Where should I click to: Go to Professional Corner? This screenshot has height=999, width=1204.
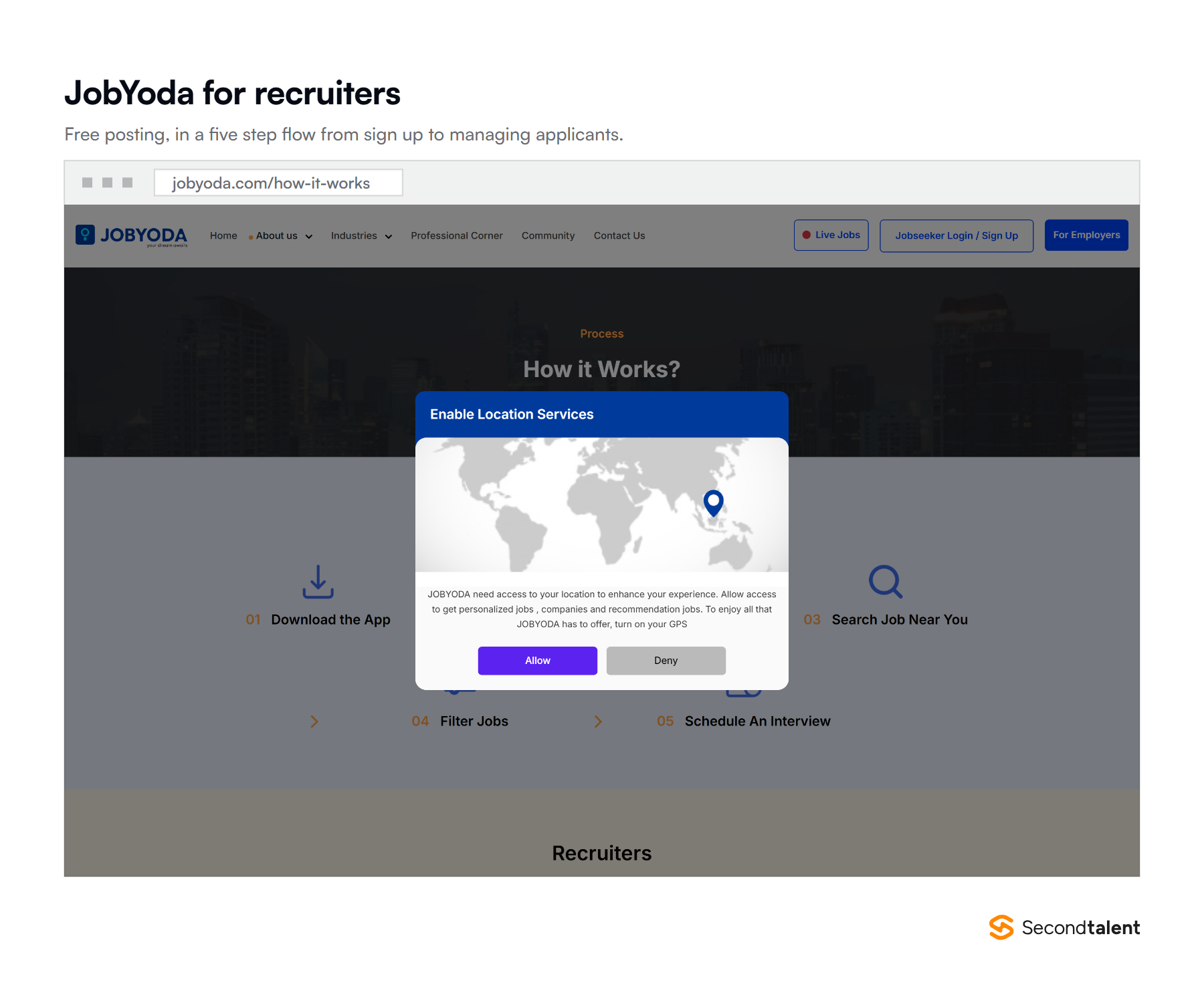point(457,235)
